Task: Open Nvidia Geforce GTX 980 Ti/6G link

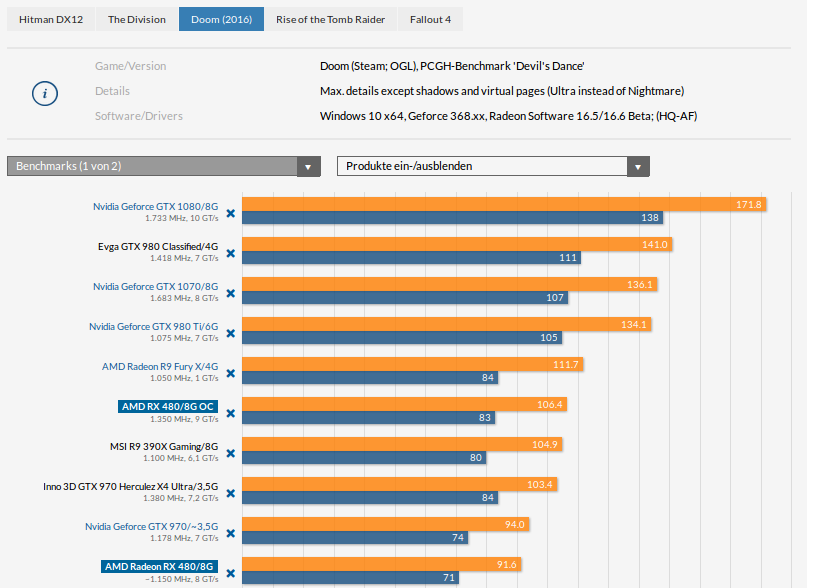Action: click(153, 327)
